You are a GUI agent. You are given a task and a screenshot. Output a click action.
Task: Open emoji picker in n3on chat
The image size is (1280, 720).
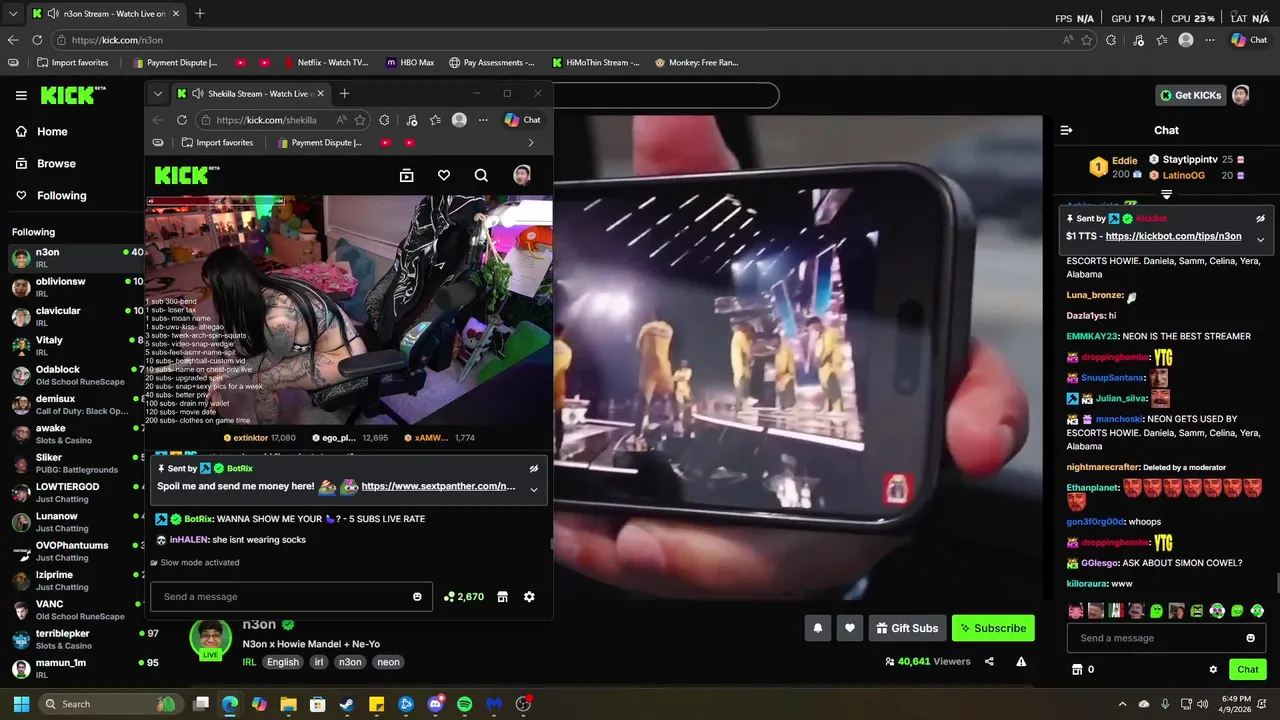pos(1250,638)
